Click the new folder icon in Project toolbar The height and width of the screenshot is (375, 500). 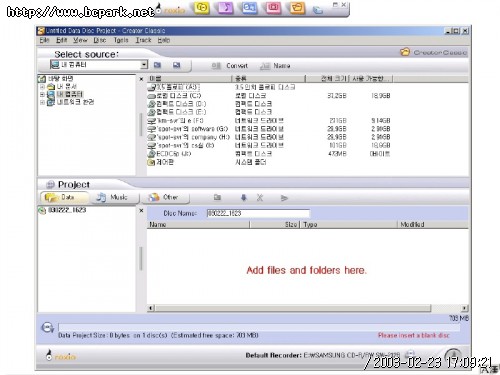217,197
